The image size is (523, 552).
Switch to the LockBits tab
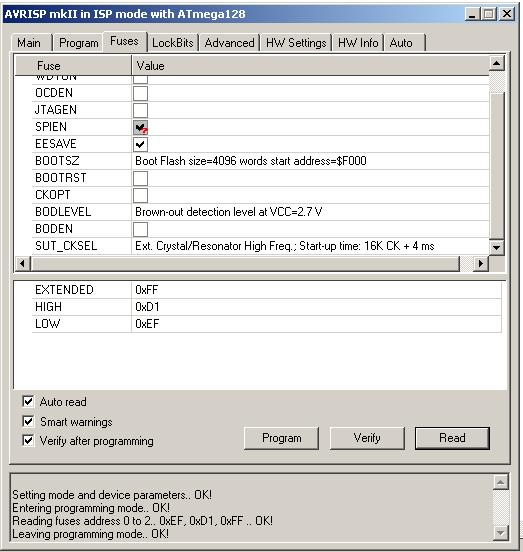pos(172,43)
